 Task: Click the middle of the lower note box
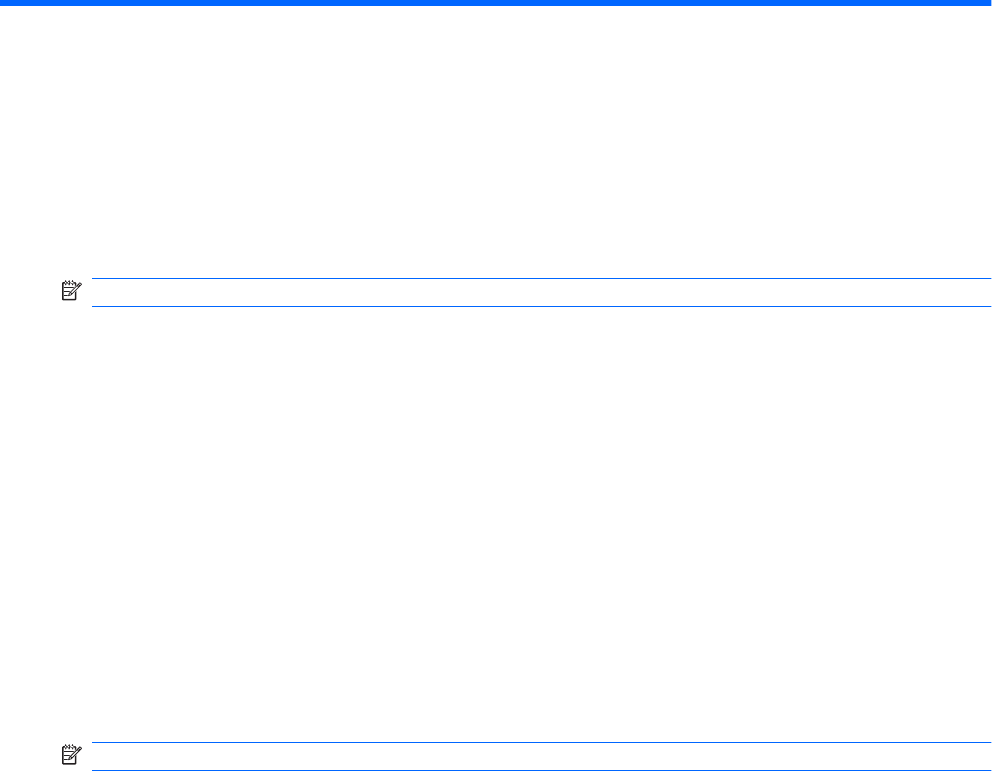coord(534,757)
